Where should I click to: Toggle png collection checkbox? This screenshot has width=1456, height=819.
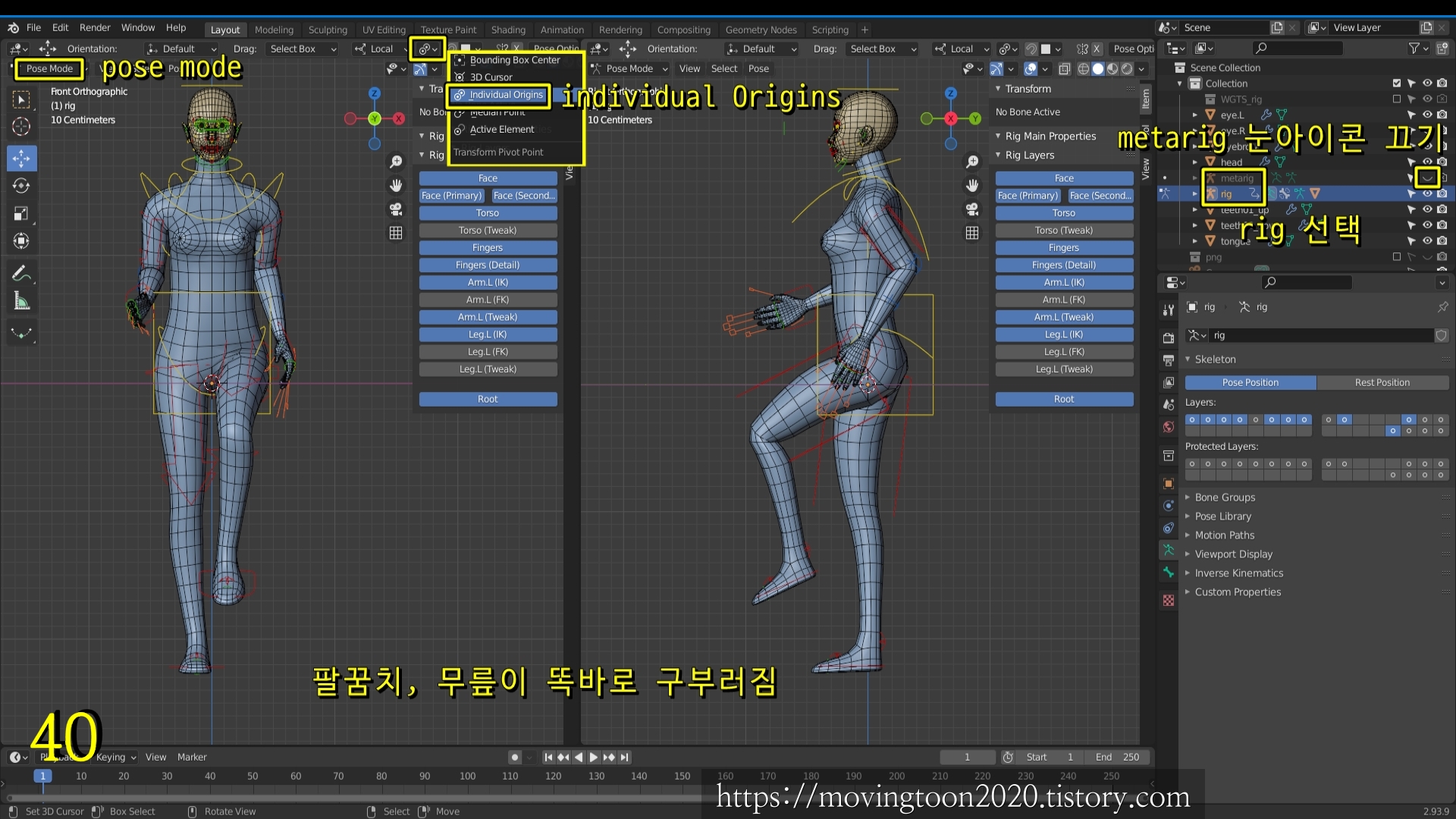(x=1397, y=256)
